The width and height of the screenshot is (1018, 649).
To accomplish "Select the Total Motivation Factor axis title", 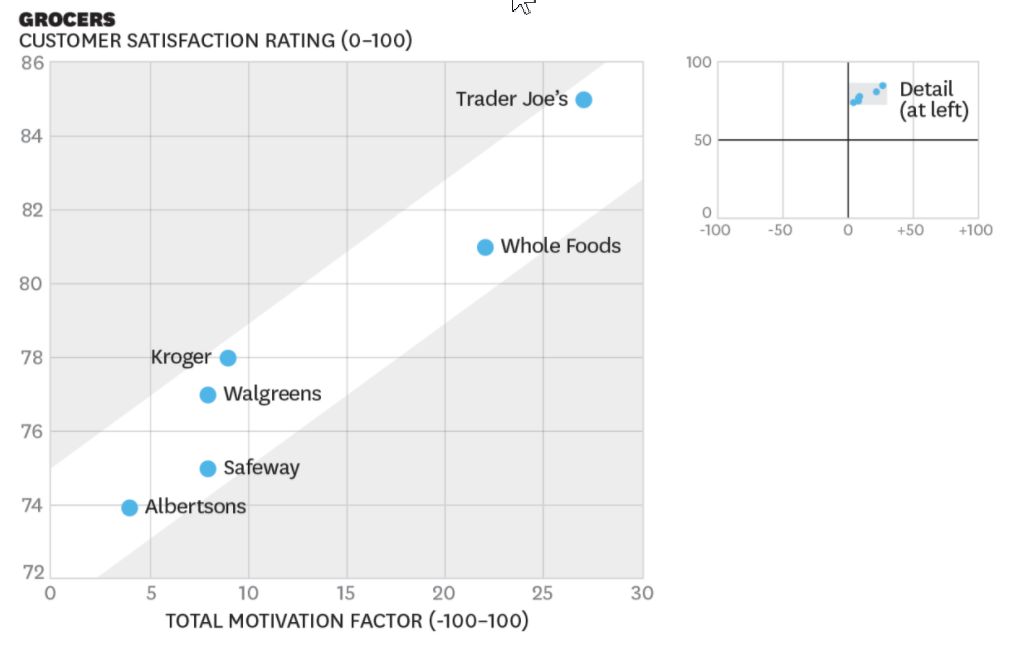I will [346, 621].
